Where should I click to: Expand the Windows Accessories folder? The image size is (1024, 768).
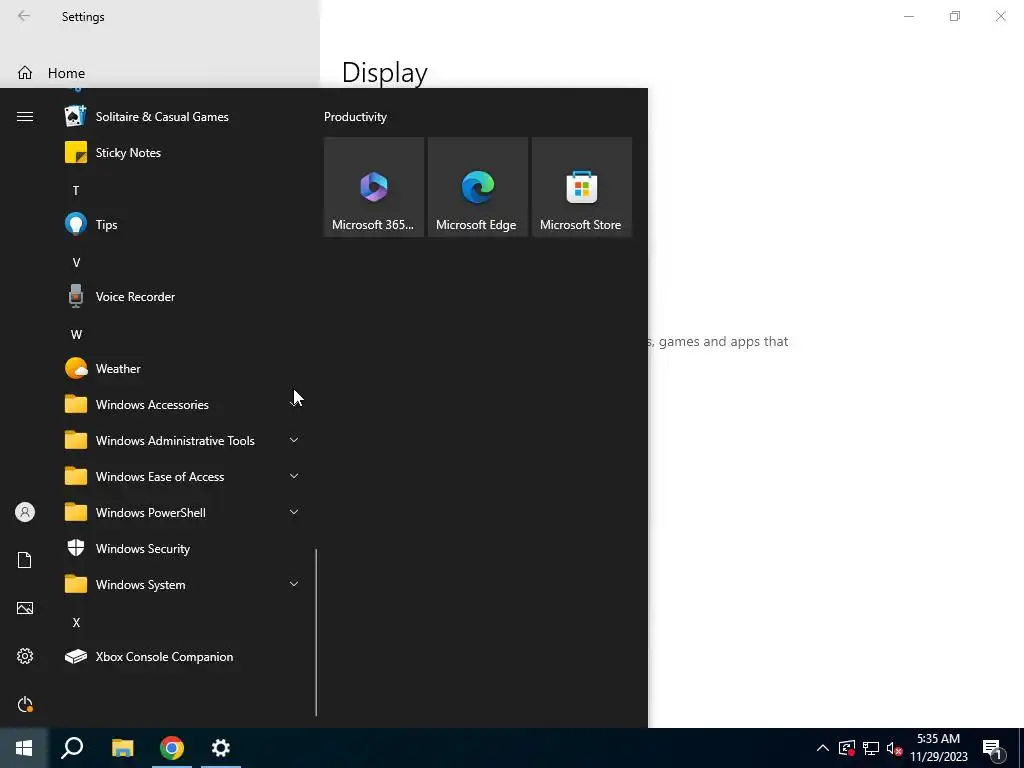[182, 405]
